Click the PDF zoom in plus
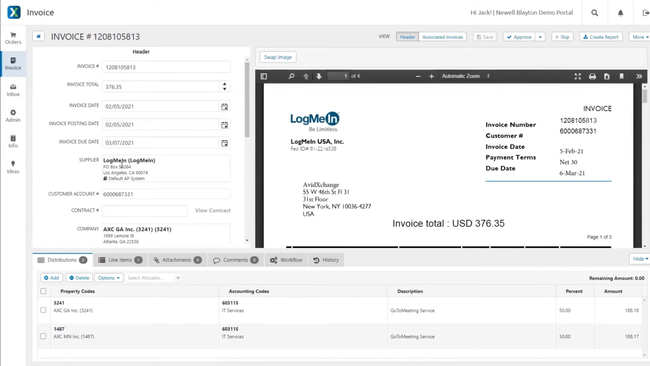 pos(431,76)
